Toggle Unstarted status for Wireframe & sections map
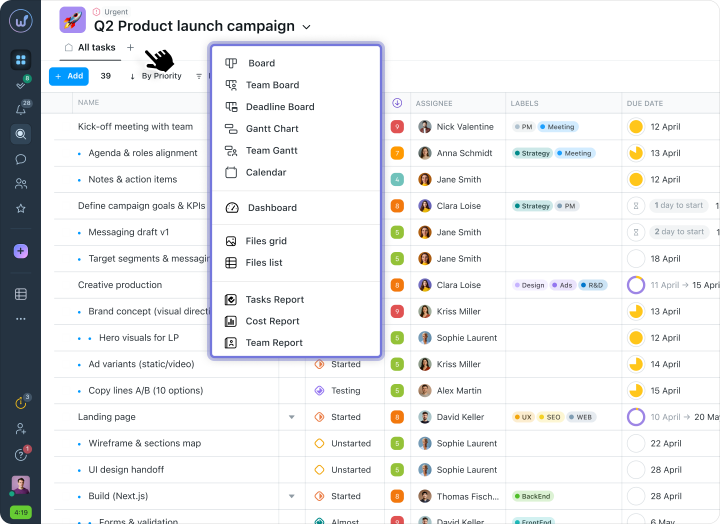Viewport: 720px width, 524px height. tap(319, 443)
